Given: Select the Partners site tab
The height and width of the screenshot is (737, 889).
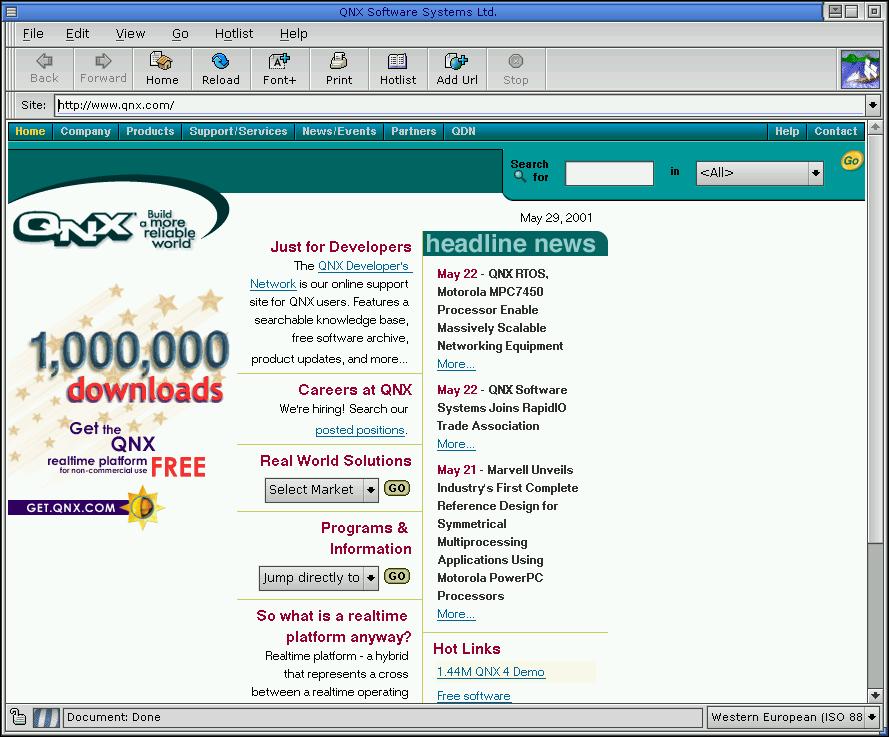Looking at the screenshot, I should 413,131.
